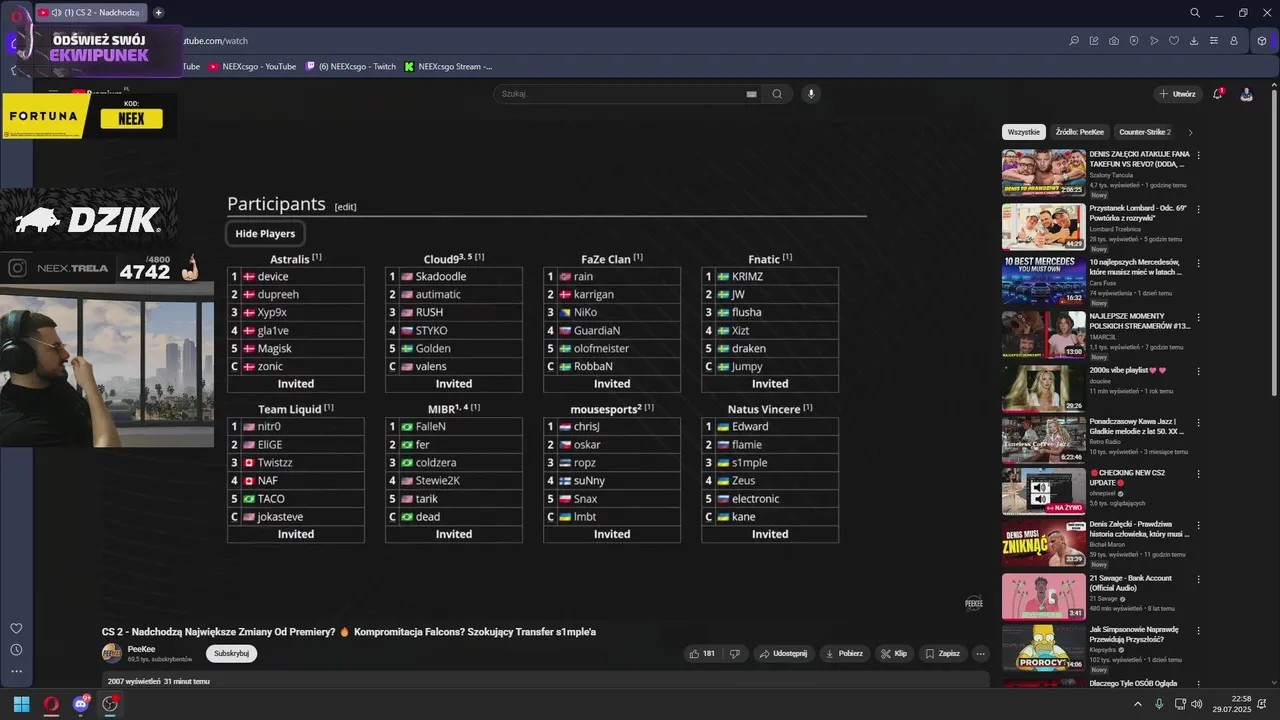Open the sidebar history clock icon

click(x=16, y=650)
